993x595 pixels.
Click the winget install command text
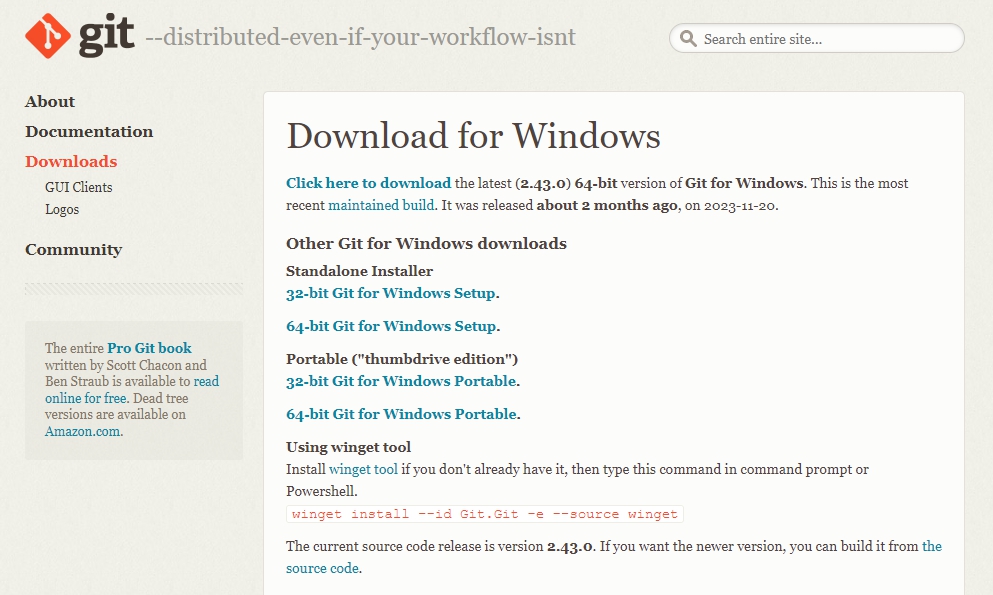click(484, 514)
